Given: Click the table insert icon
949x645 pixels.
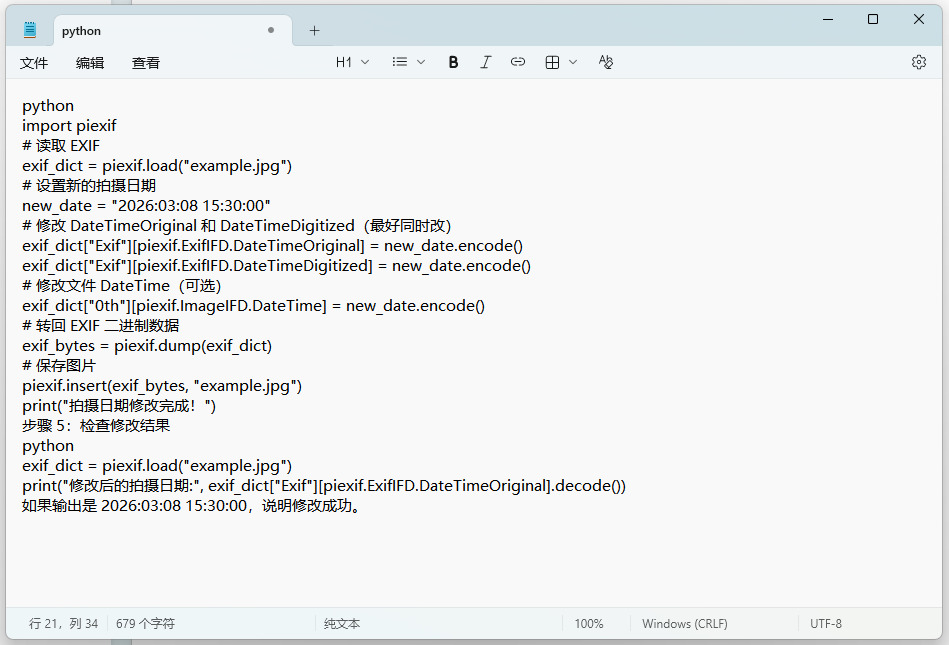Looking at the screenshot, I should [x=552, y=62].
